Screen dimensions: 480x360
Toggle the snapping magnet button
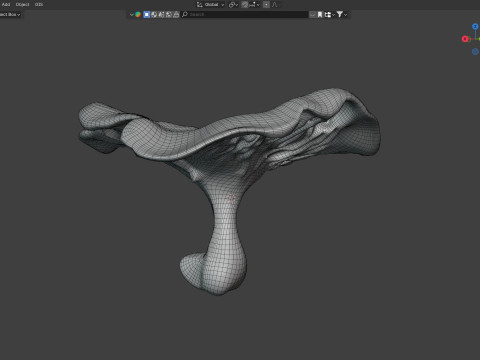[x=245, y=4]
